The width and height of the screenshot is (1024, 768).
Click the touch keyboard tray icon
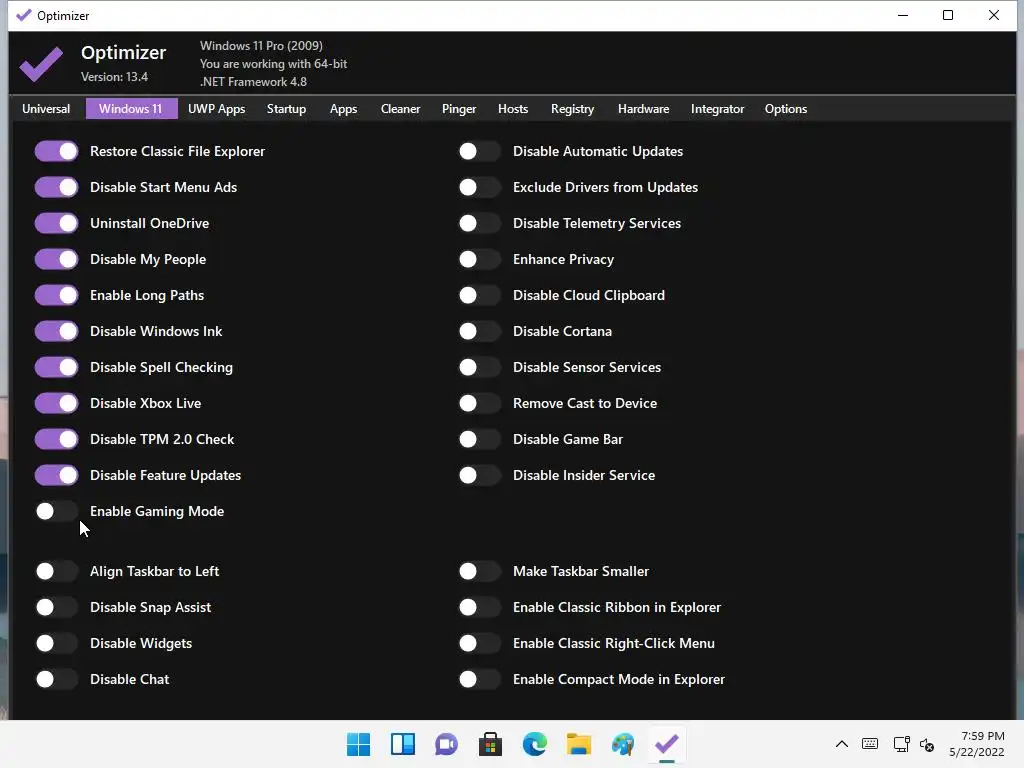(870, 744)
